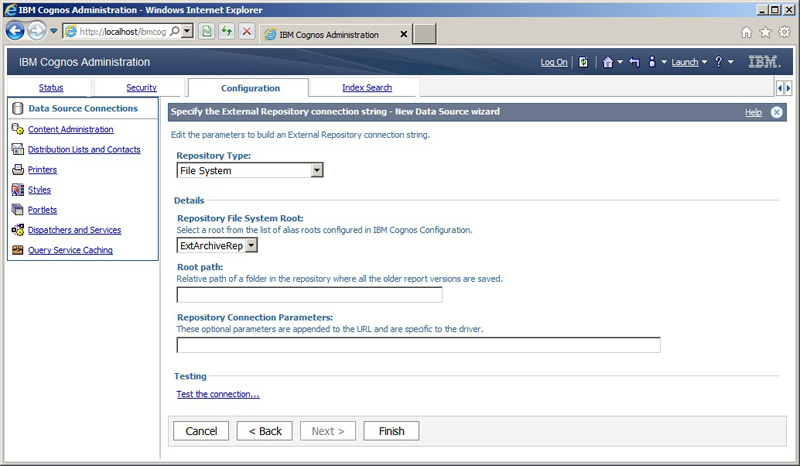Click the Cognos home icon
800x466 pixels.
click(608, 62)
